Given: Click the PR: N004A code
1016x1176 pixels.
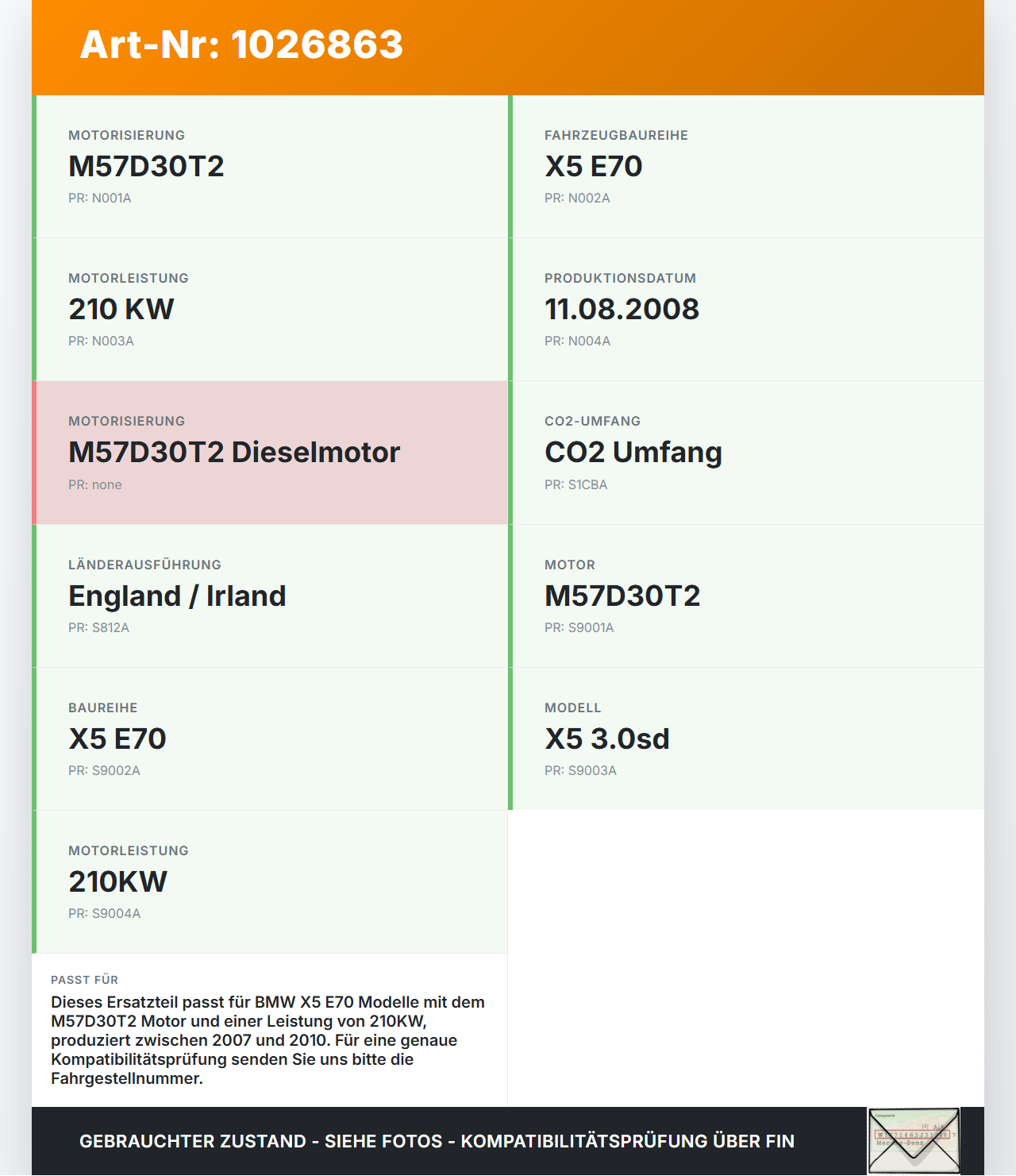Looking at the screenshot, I should tap(578, 341).
